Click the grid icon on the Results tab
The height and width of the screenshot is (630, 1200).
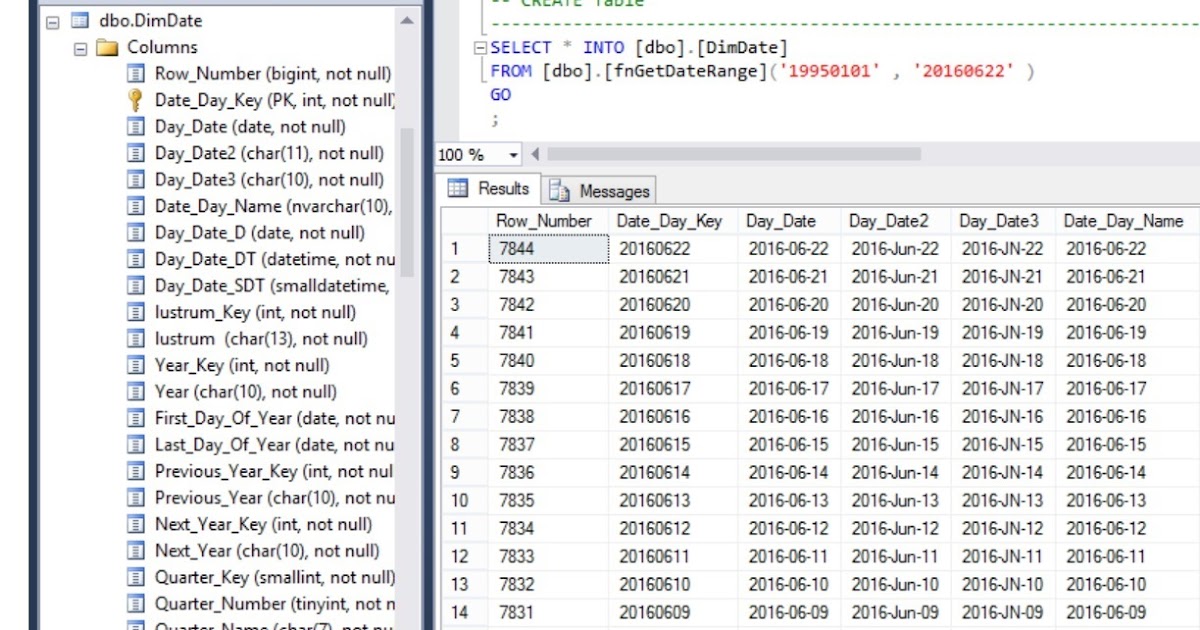coord(459,189)
